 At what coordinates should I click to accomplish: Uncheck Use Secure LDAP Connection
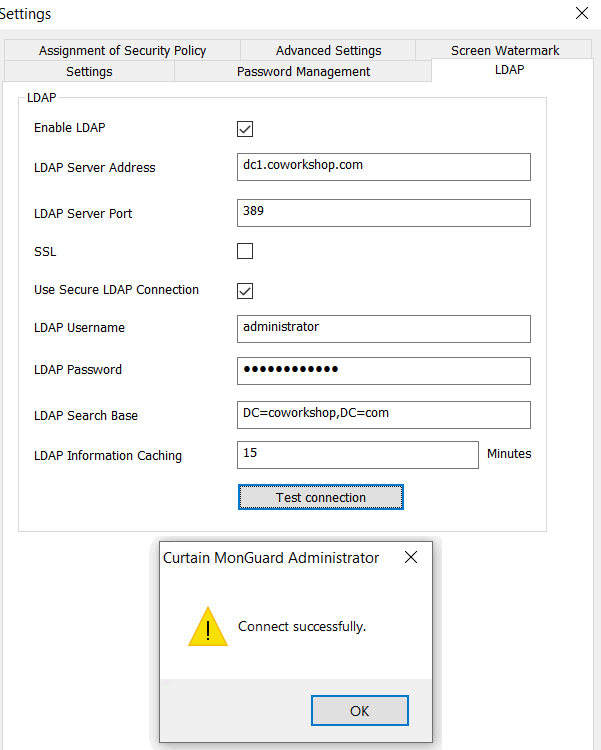(245, 290)
